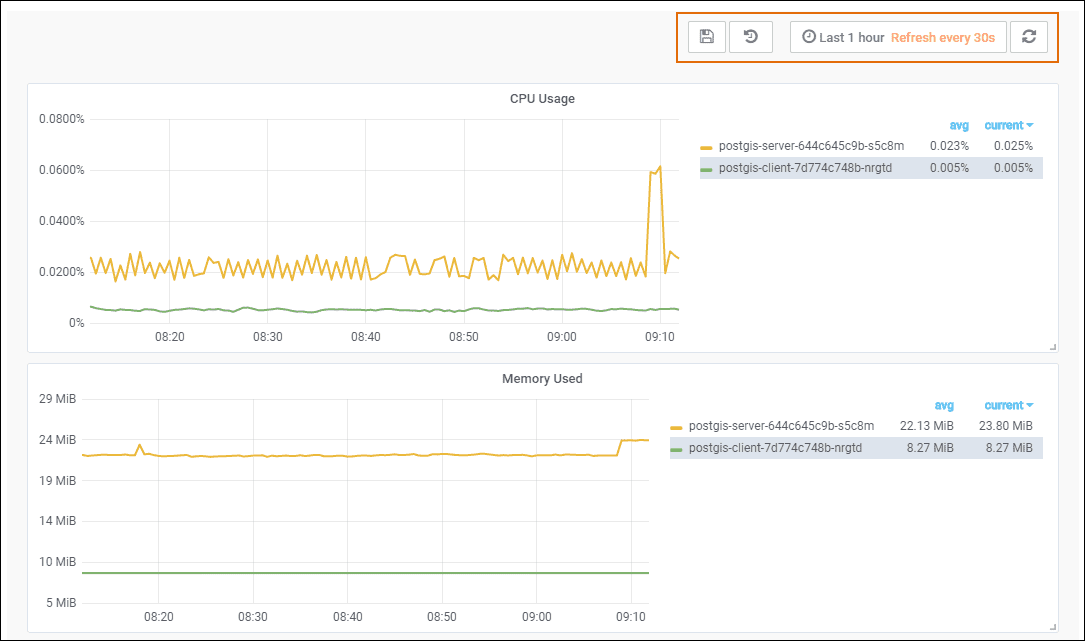This screenshot has height=641, width=1085.
Task: Open the Memory Used panel title menu
Action: click(542, 379)
